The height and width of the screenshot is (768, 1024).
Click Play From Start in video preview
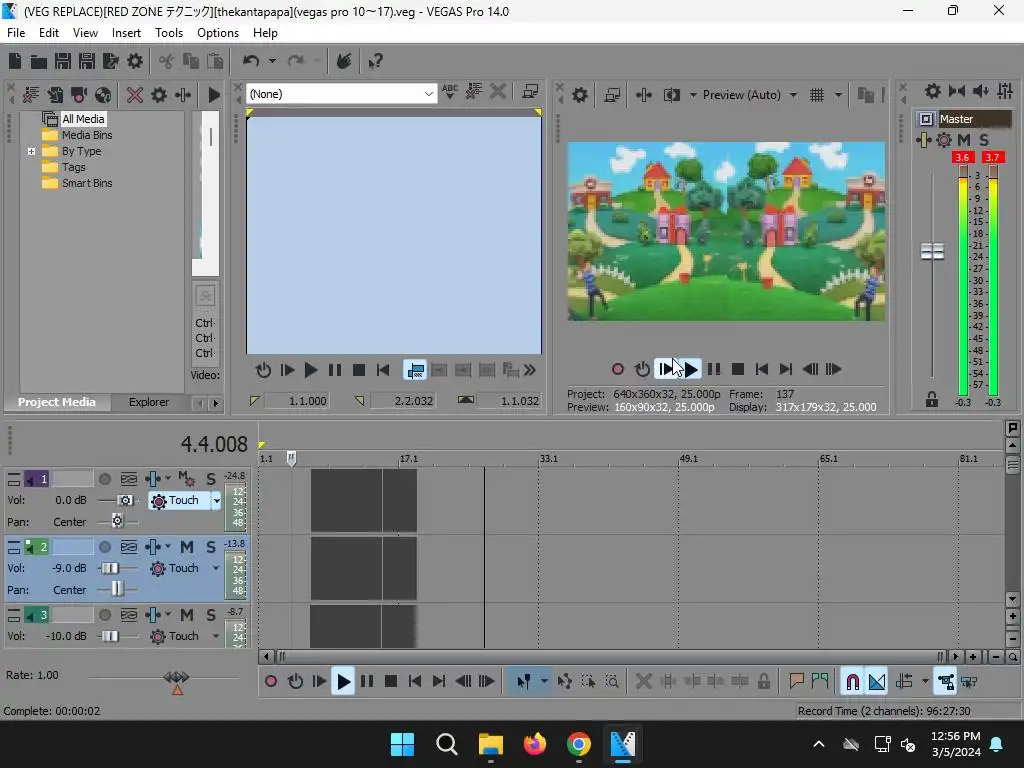coord(665,370)
